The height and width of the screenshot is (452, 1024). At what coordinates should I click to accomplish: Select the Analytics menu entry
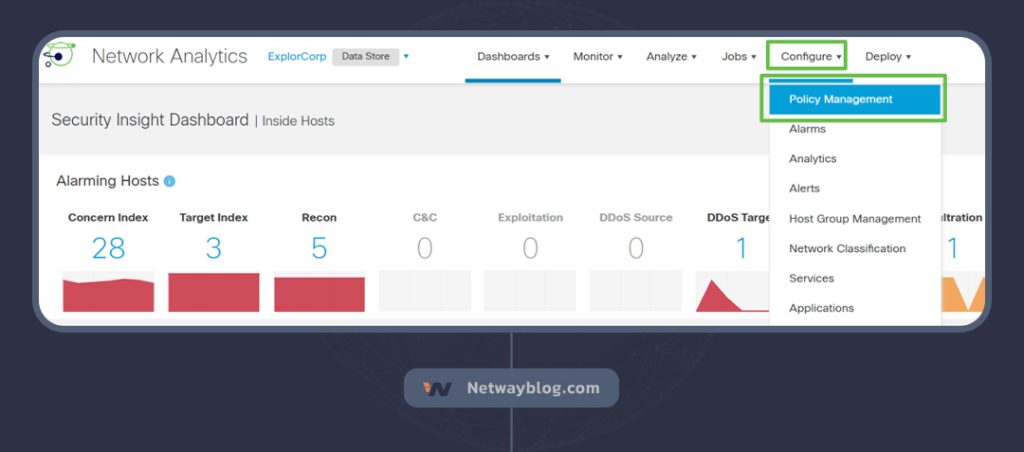[x=812, y=159]
